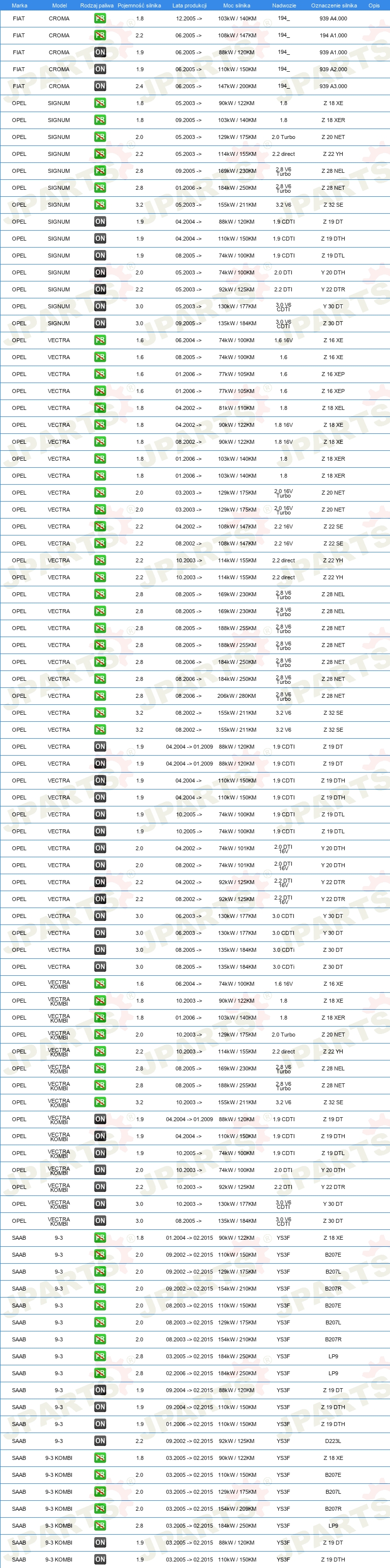Click diesel icon in Signum Z 19 DTL row
390x1568 pixels.
pos(100,256)
